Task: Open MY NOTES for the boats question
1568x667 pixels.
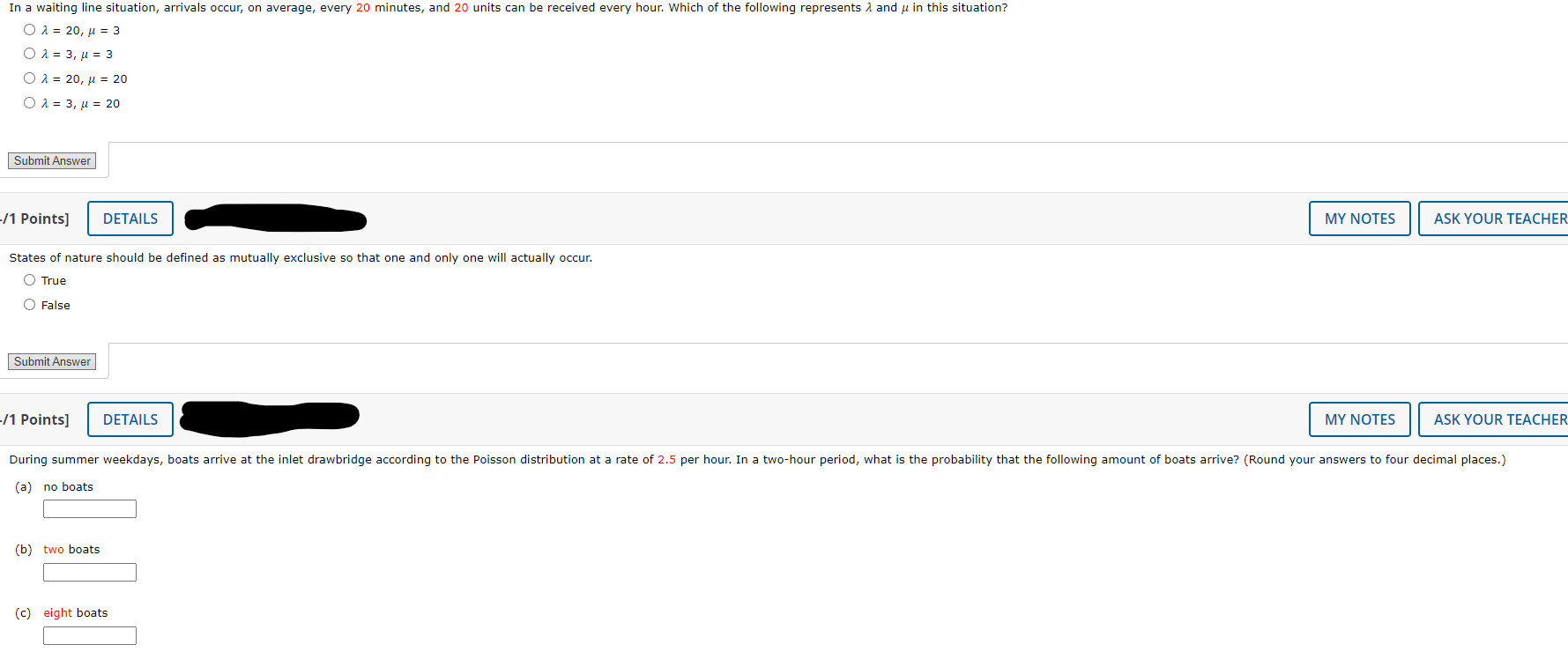Action: tap(1359, 419)
